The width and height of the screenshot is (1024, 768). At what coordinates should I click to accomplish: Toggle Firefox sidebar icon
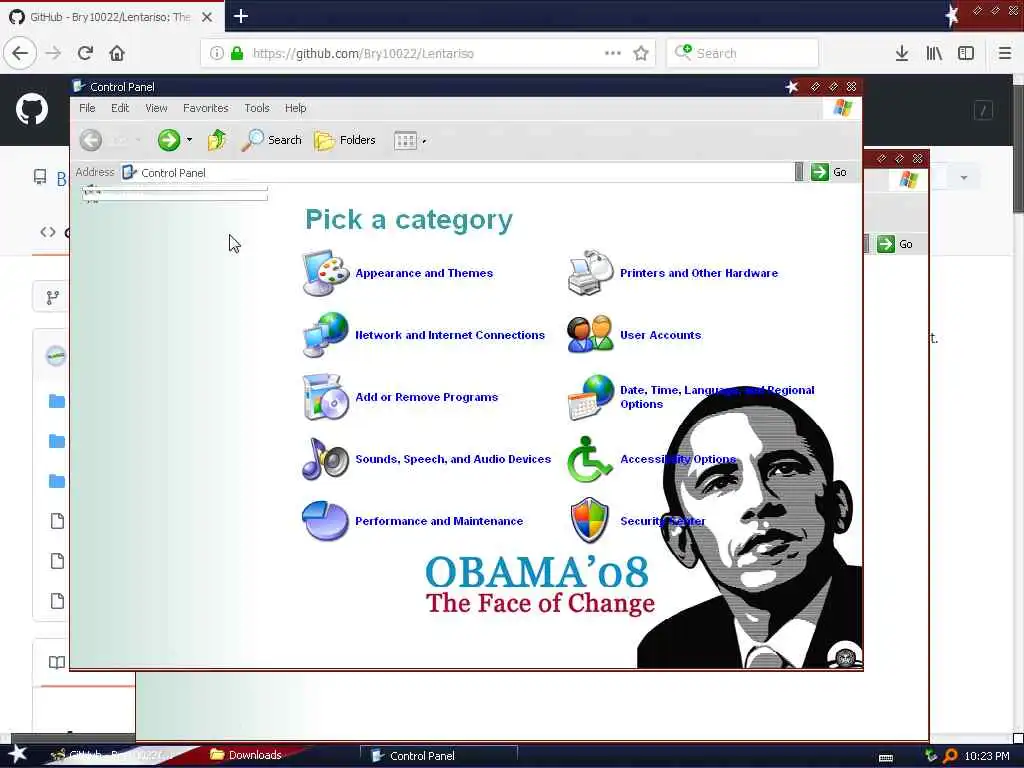[x=966, y=54]
